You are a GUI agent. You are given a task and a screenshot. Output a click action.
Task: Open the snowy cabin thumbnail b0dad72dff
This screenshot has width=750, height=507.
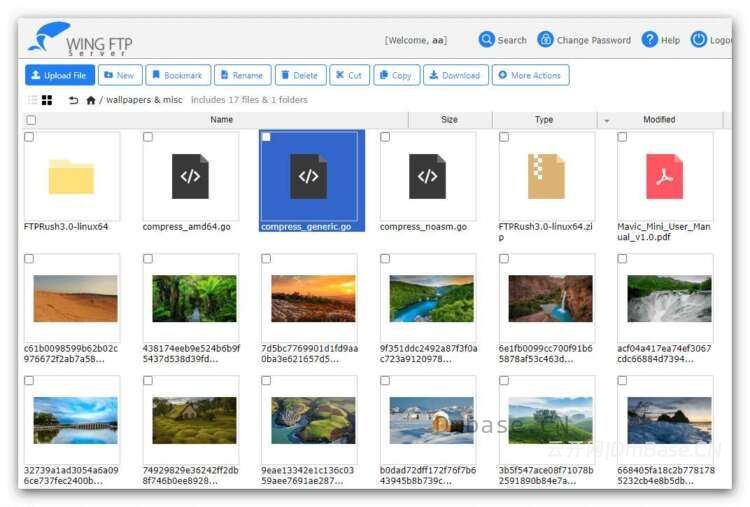click(x=431, y=420)
